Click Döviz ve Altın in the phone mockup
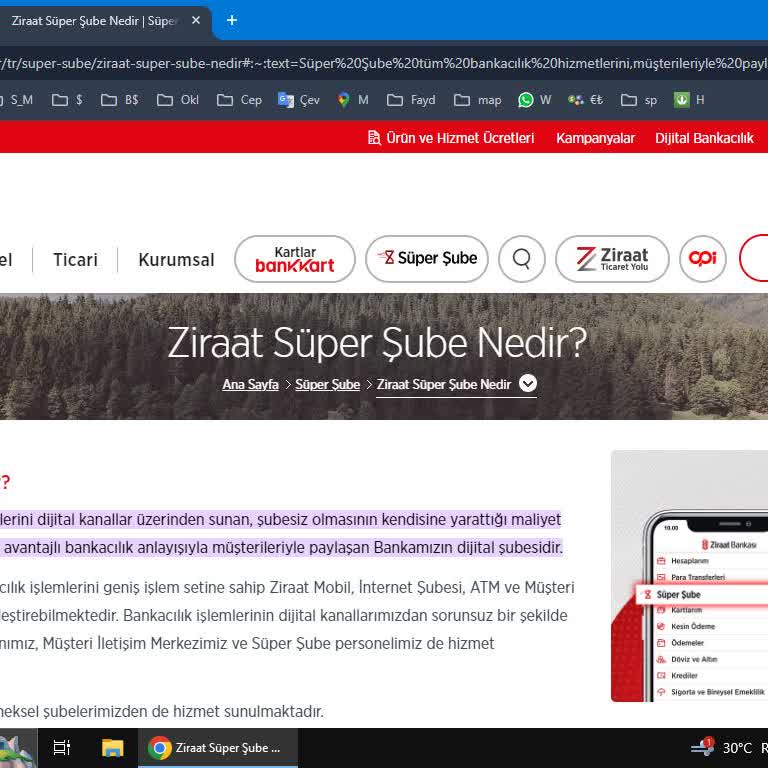768x768 pixels. click(x=694, y=659)
